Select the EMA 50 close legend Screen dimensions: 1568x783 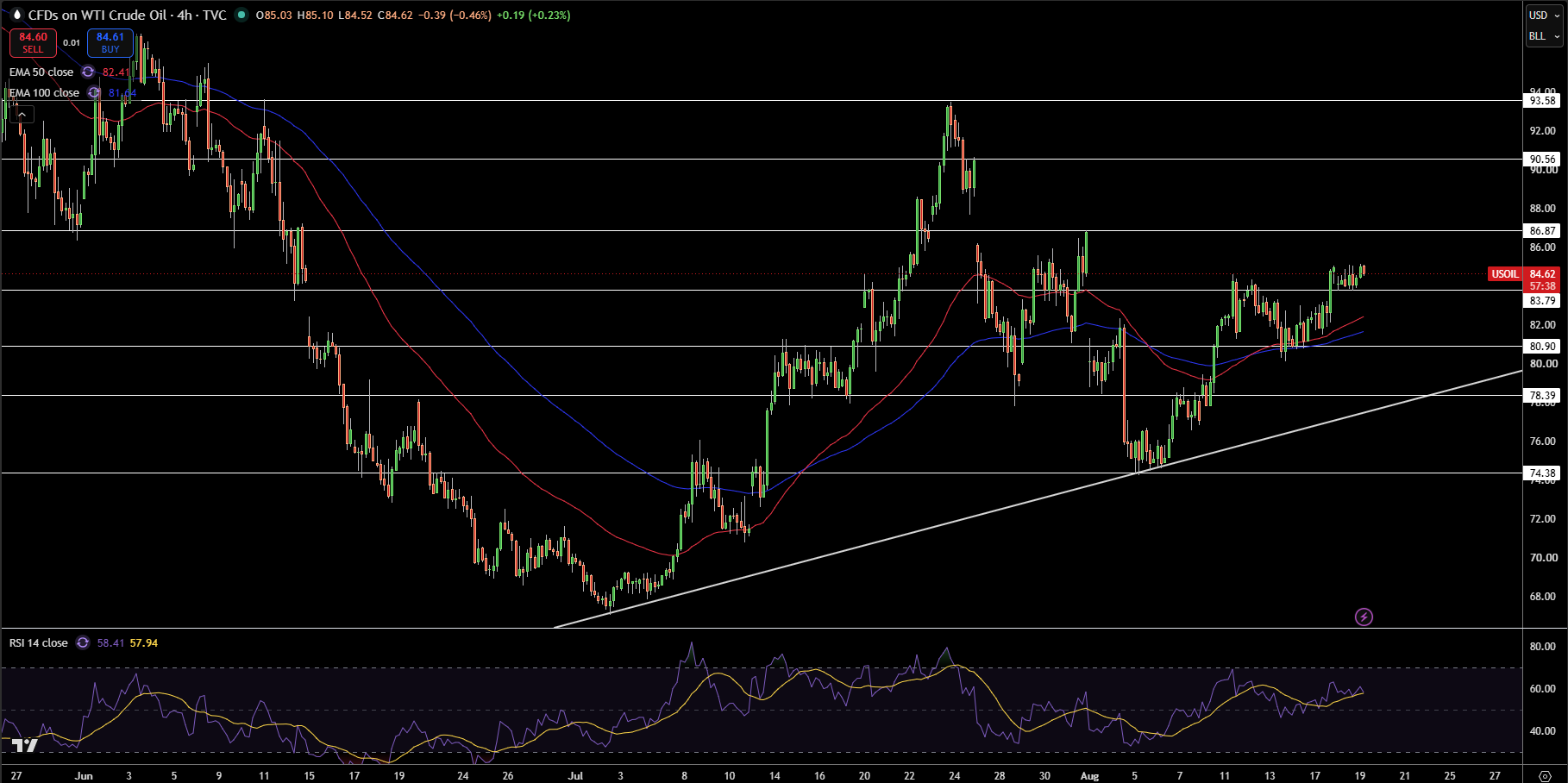point(41,72)
